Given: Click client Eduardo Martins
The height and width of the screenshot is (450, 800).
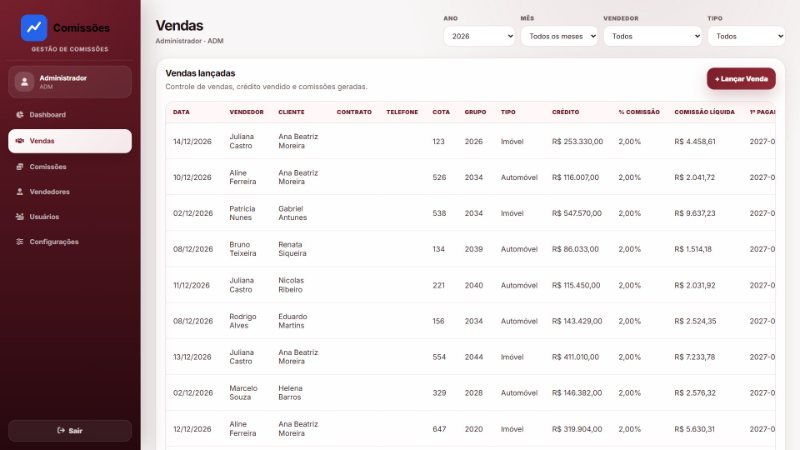Looking at the screenshot, I should tap(293, 321).
